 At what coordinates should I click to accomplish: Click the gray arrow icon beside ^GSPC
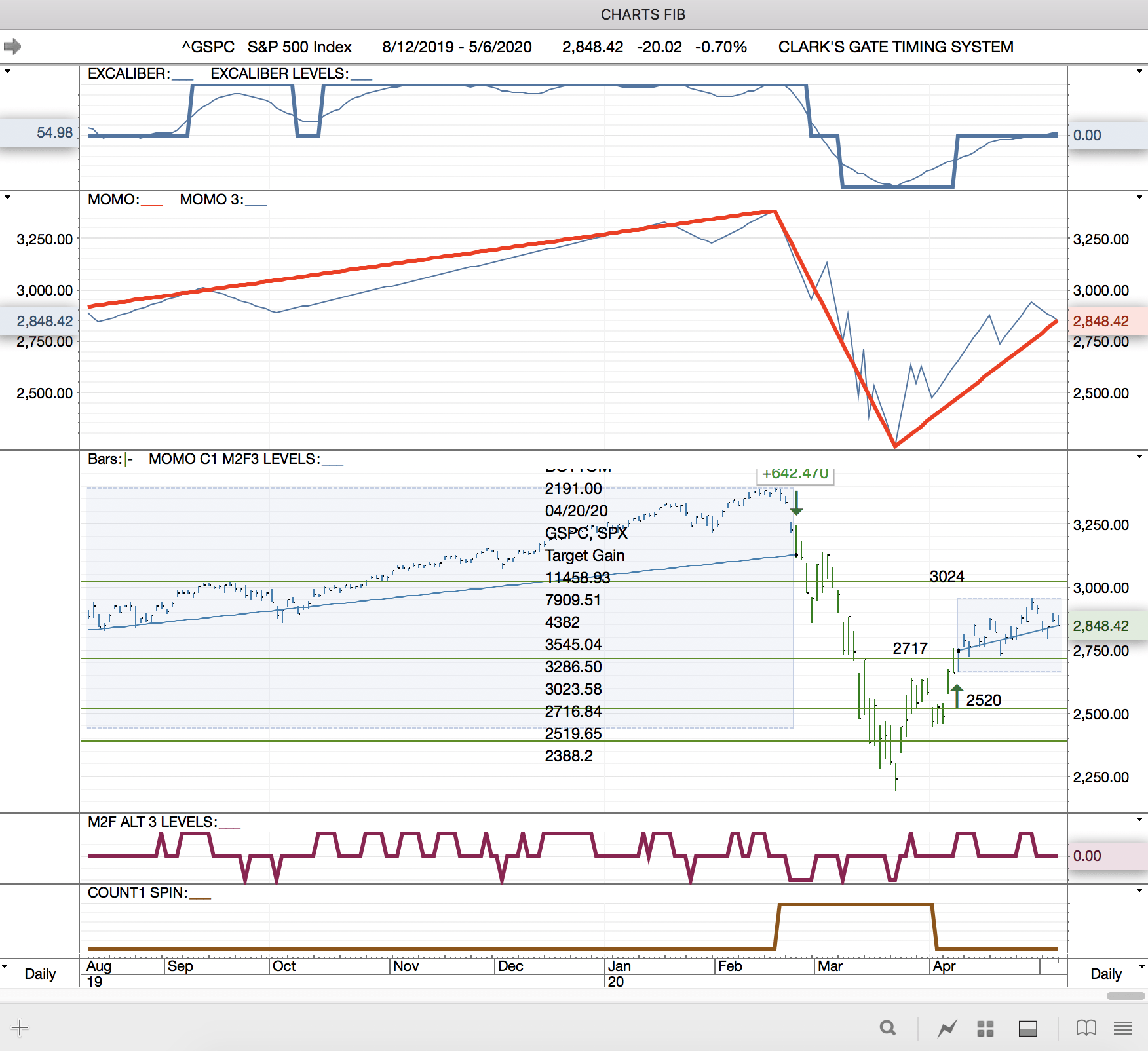(x=12, y=47)
